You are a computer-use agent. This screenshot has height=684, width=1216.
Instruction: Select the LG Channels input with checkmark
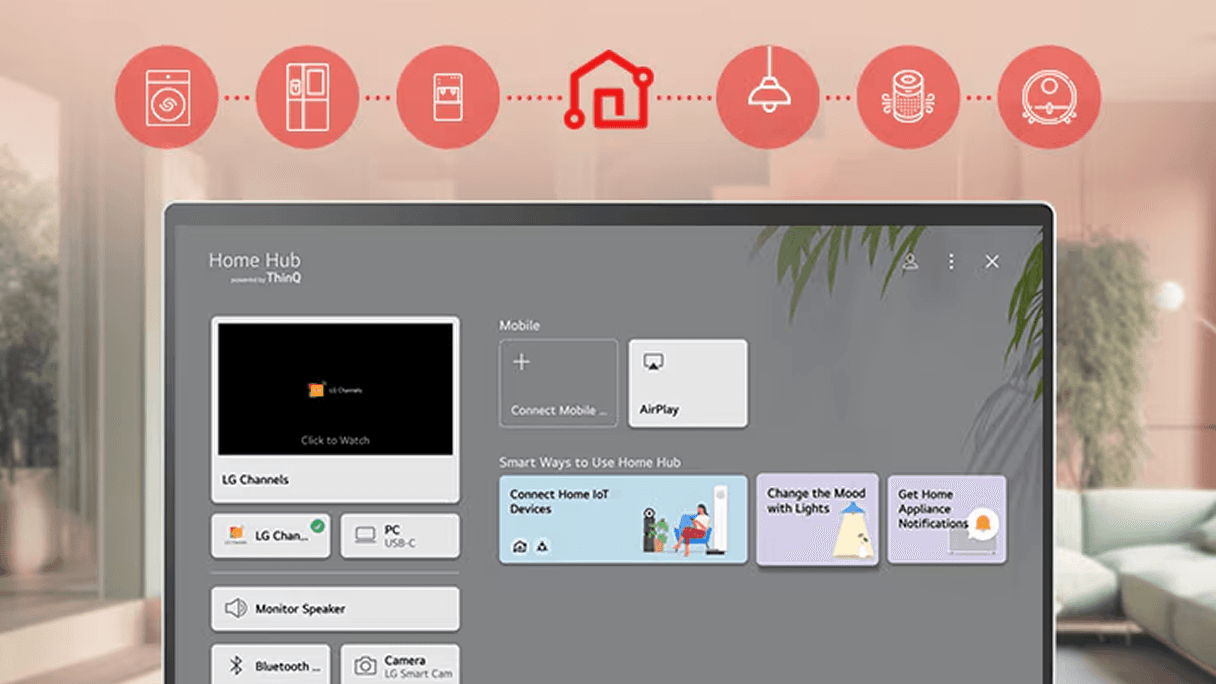tap(270, 536)
